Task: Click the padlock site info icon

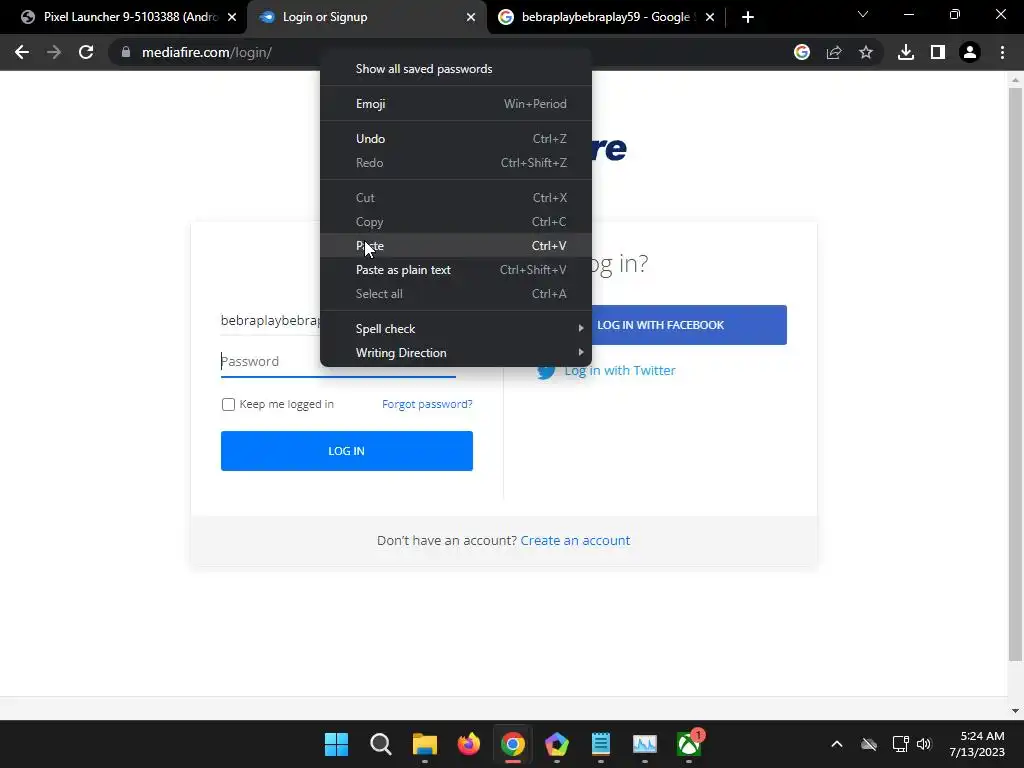Action: coord(126,52)
